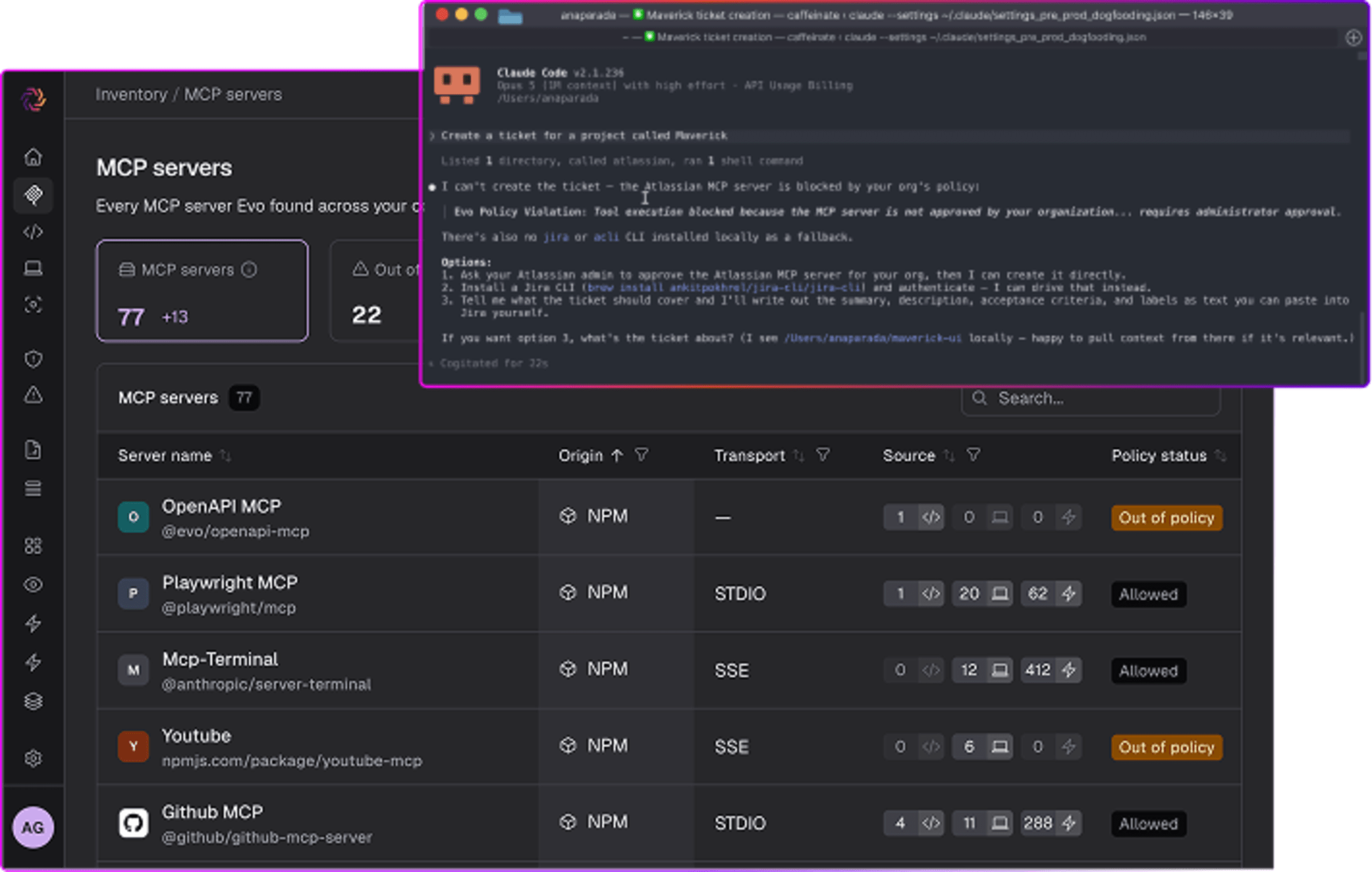Sort by the Policy status column
The width and height of the screenshot is (1372, 872).
pos(1220,456)
